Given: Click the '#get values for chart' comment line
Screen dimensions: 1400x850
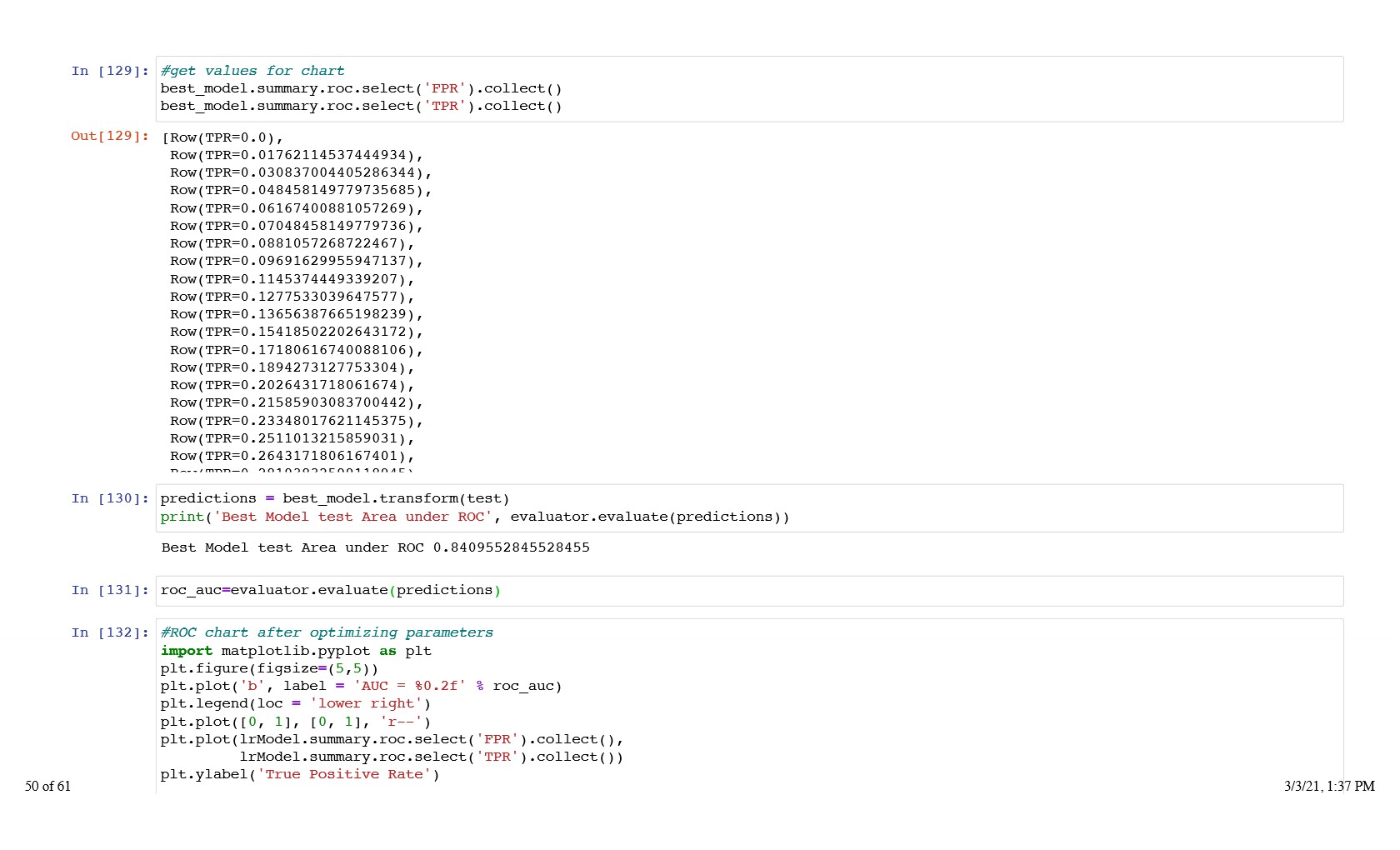Looking at the screenshot, I should coord(252,71).
